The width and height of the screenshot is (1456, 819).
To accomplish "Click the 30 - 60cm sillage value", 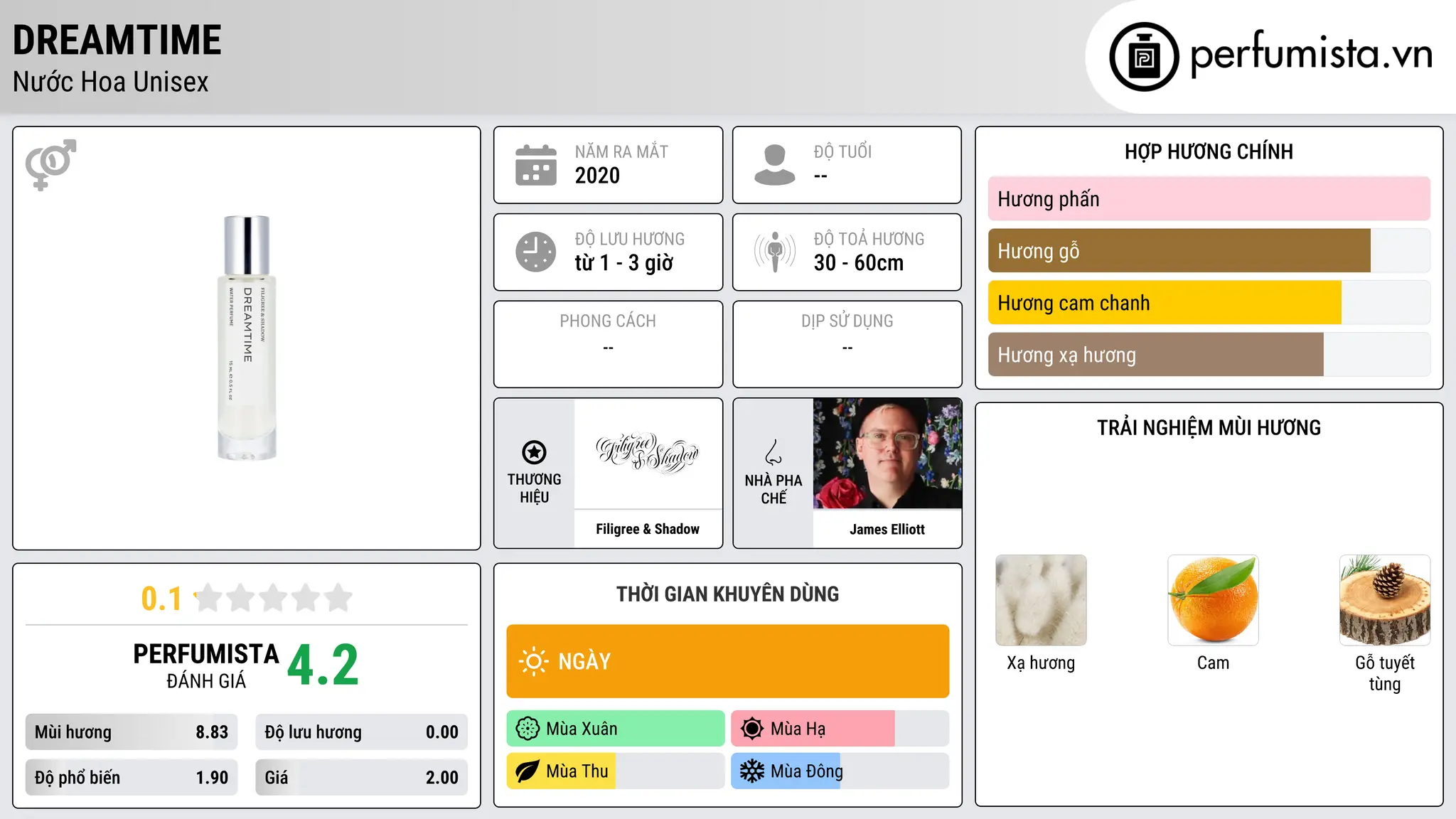I will [x=859, y=263].
